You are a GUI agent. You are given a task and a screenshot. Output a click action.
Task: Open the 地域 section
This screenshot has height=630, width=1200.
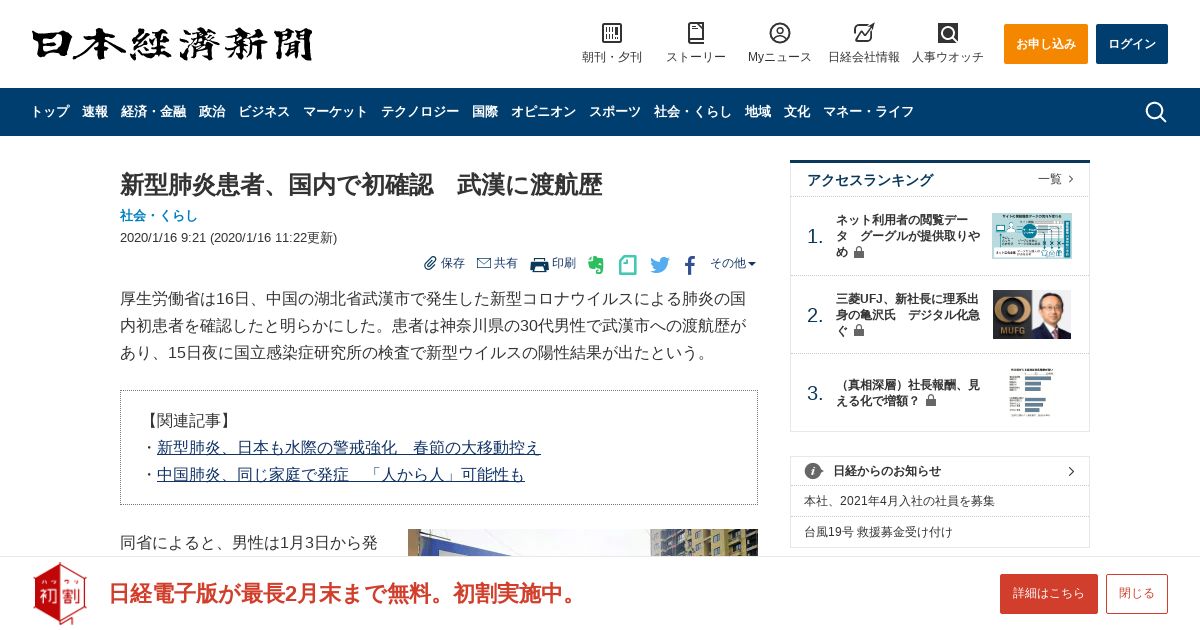(758, 112)
